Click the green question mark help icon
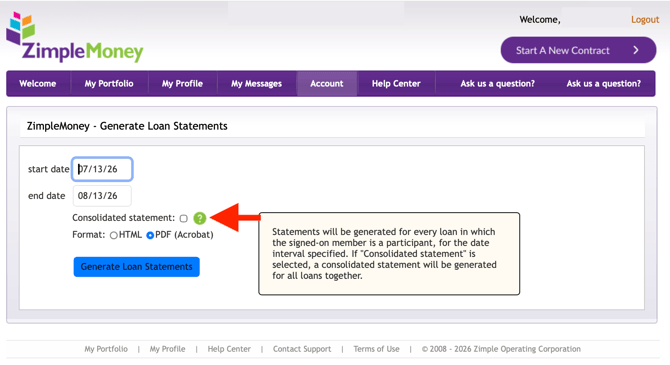The image size is (670, 365). [200, 218]
